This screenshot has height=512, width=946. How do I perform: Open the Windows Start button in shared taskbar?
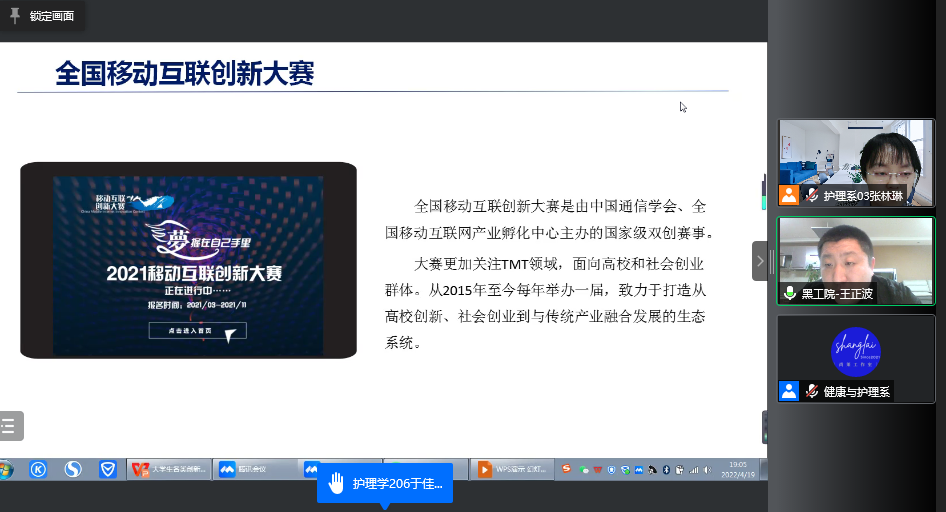pos(7,469)
